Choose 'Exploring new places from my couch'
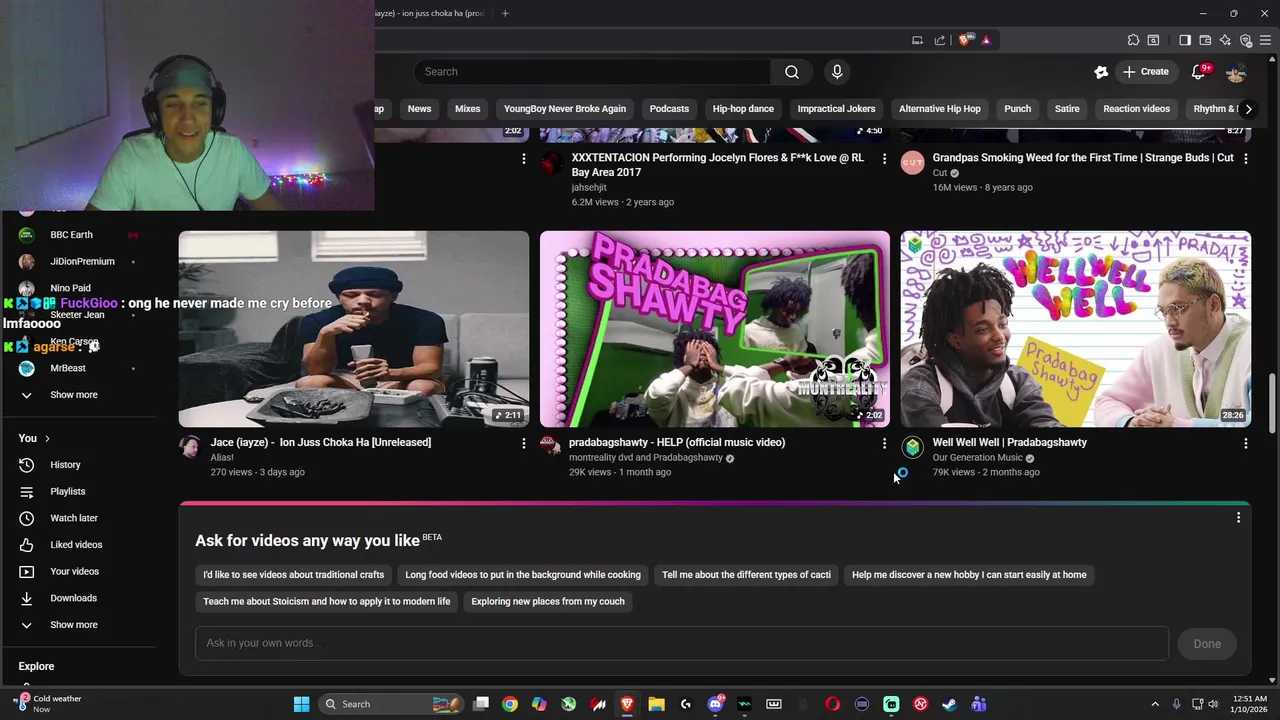The width and height of the screenshot is (1280, 720). (548, 602)
